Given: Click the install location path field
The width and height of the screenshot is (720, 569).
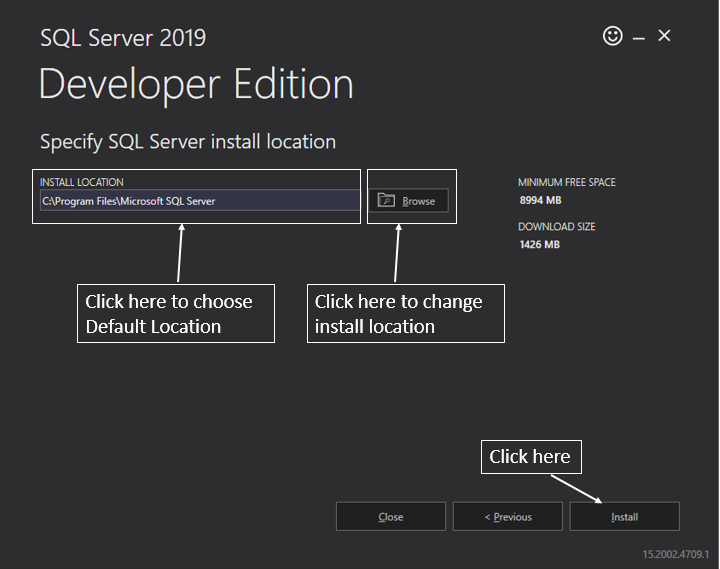Looking at the screenshot, I should click(200, 201).
